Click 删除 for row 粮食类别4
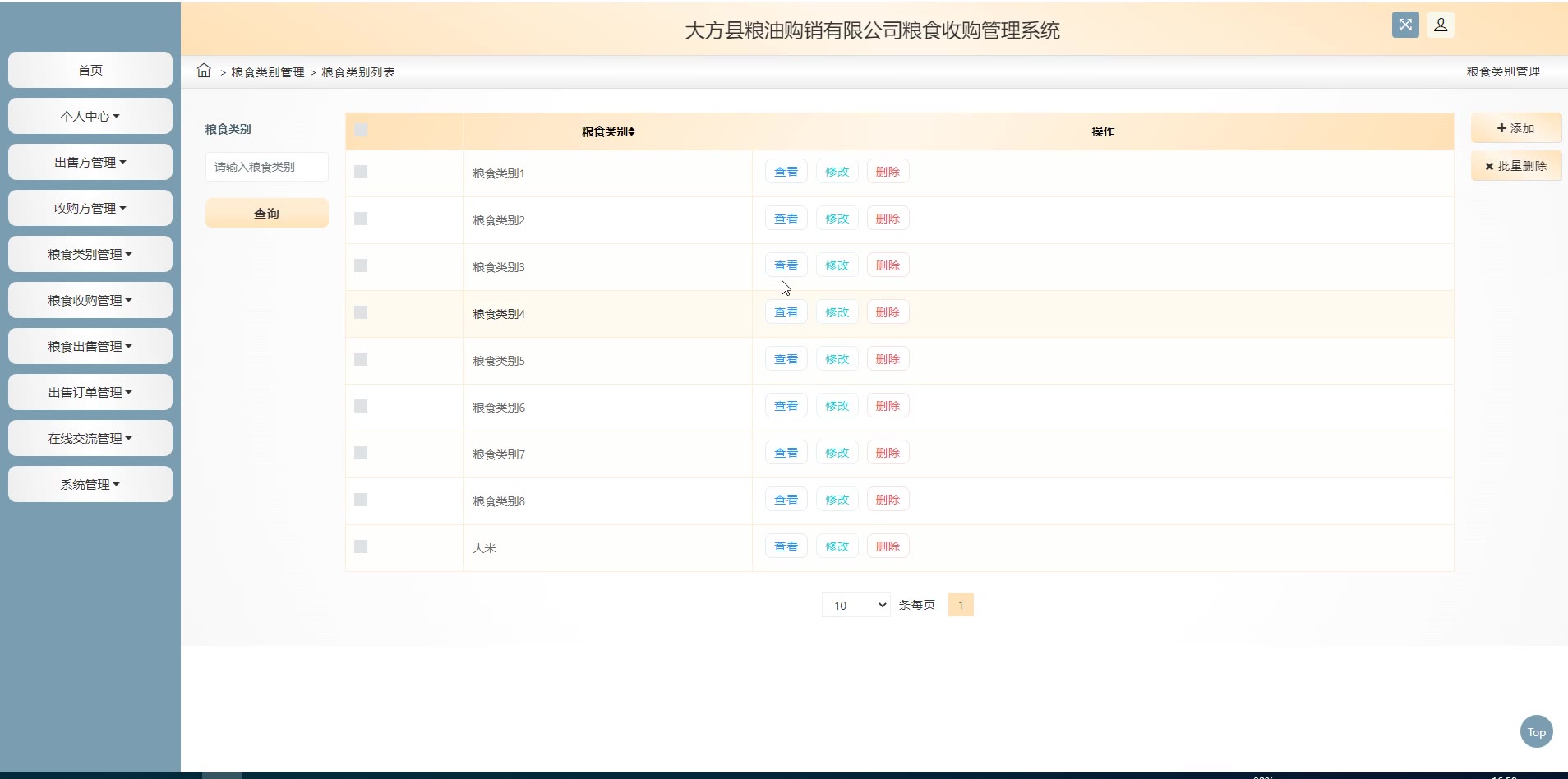The width and height of the screenshot is (1568, 779). [888, 312]
